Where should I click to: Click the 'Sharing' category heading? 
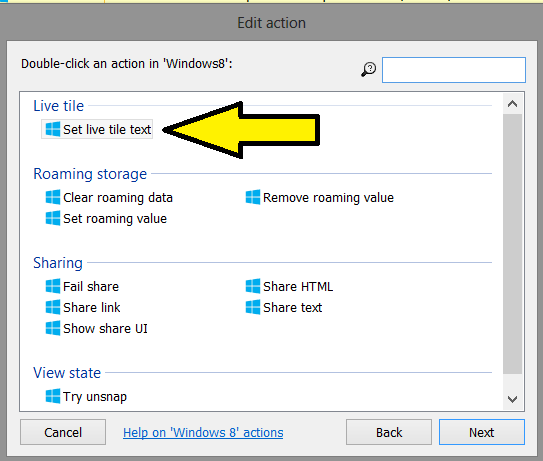click(58, 263)
